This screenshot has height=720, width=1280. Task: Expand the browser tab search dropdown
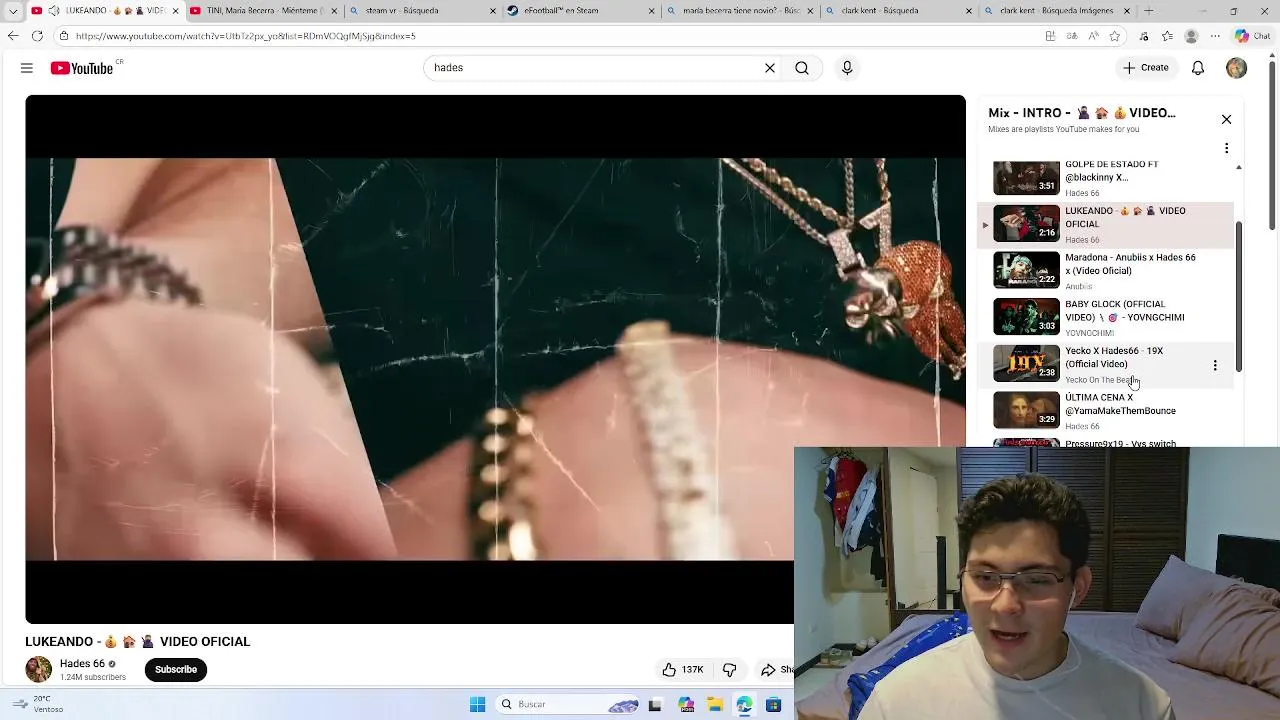pyautogui.click(x=13, y=11)
